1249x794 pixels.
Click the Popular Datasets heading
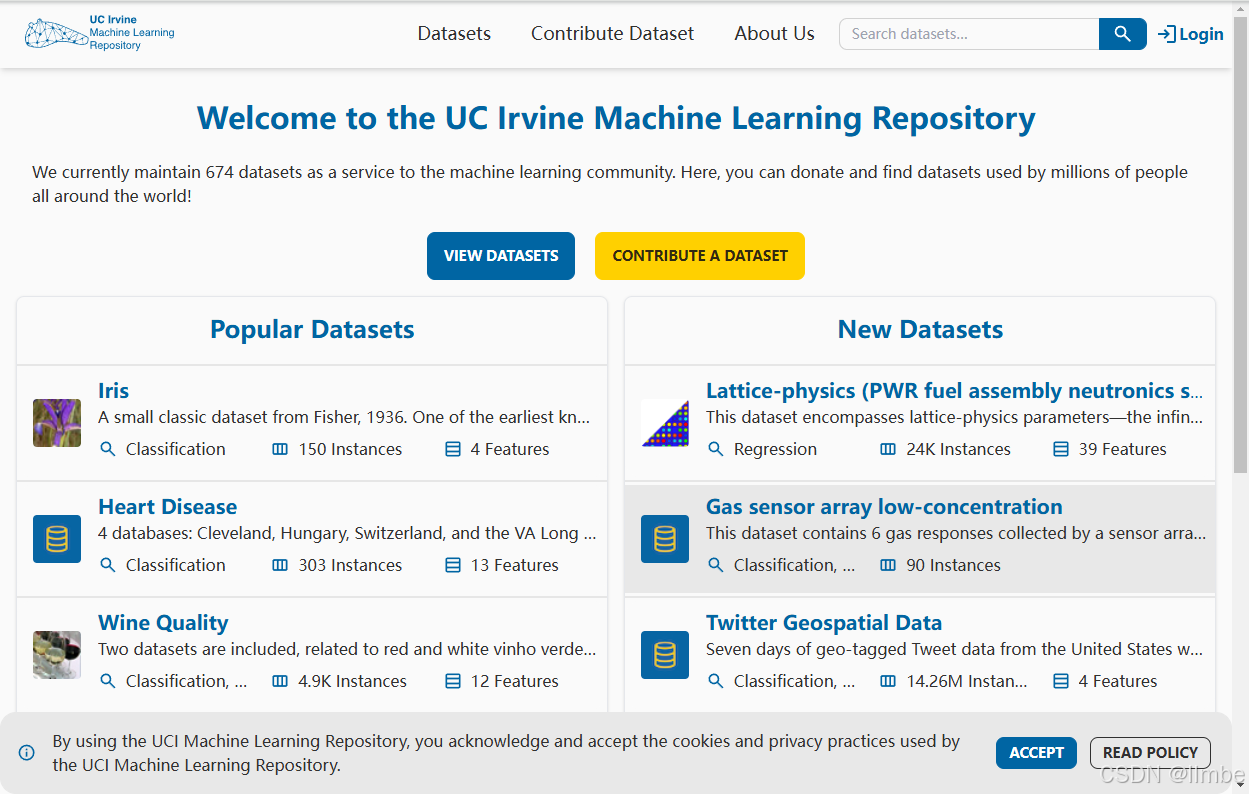point(312,330)
